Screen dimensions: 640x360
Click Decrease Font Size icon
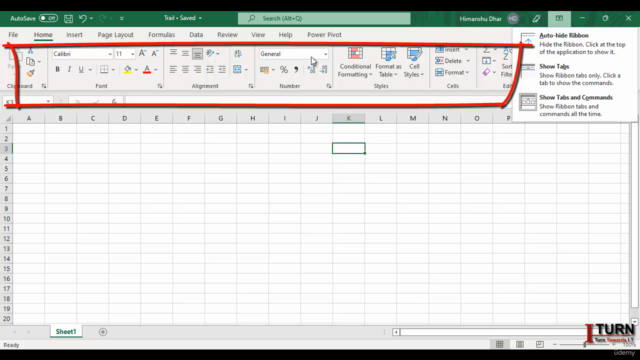pyautogui.click(x=155, y=53)
